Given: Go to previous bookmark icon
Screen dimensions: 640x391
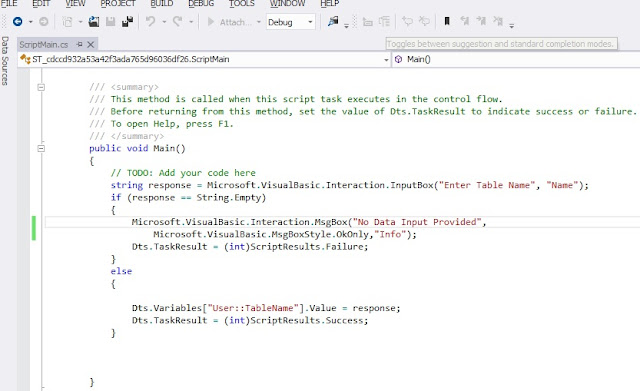Looking at the screenshot, I should coord(464,21).
